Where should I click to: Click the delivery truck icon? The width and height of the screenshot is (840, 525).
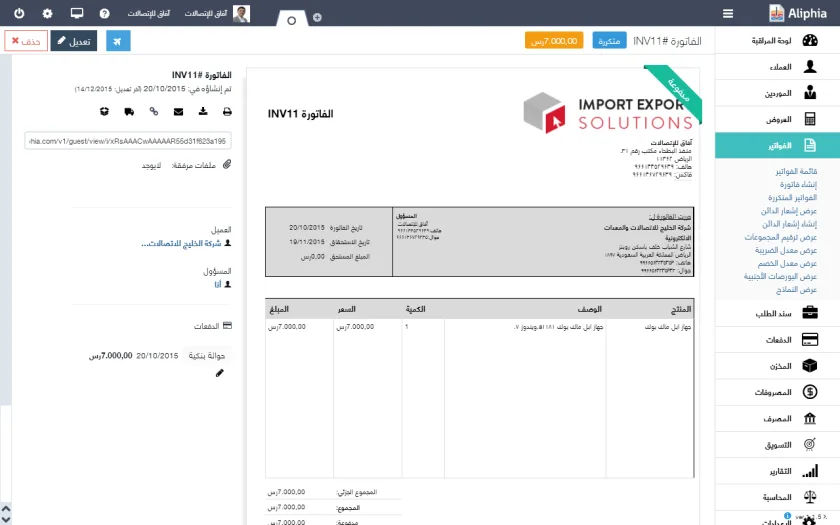click(129, 111)
